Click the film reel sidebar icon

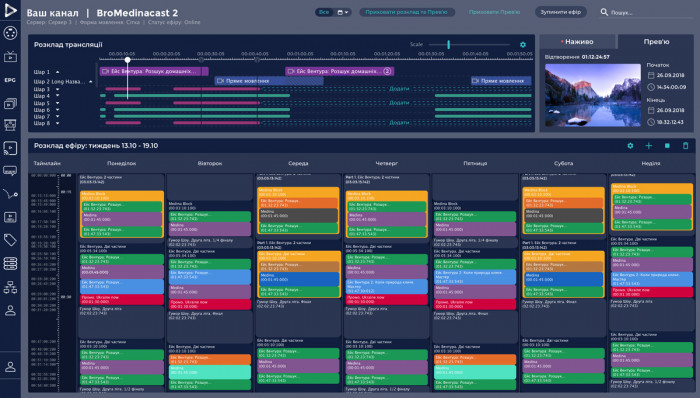pos(10,33)
